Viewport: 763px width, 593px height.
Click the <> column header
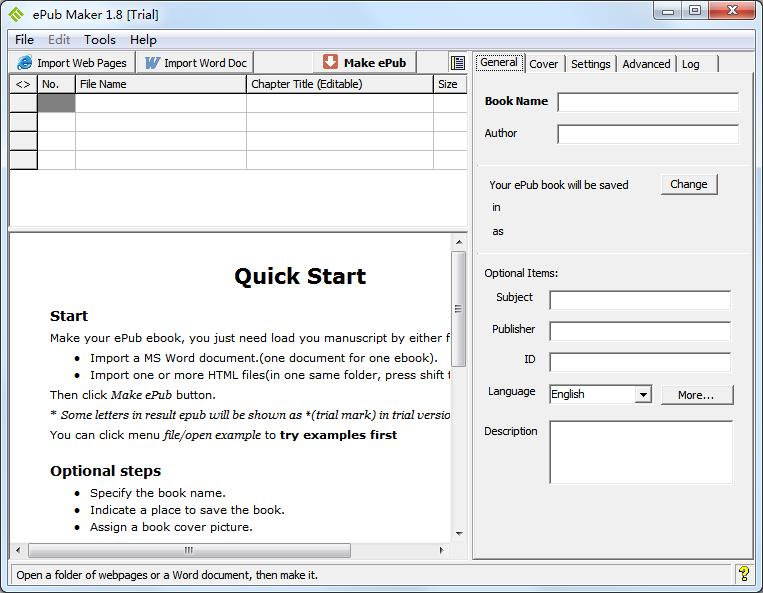[23, 84]
